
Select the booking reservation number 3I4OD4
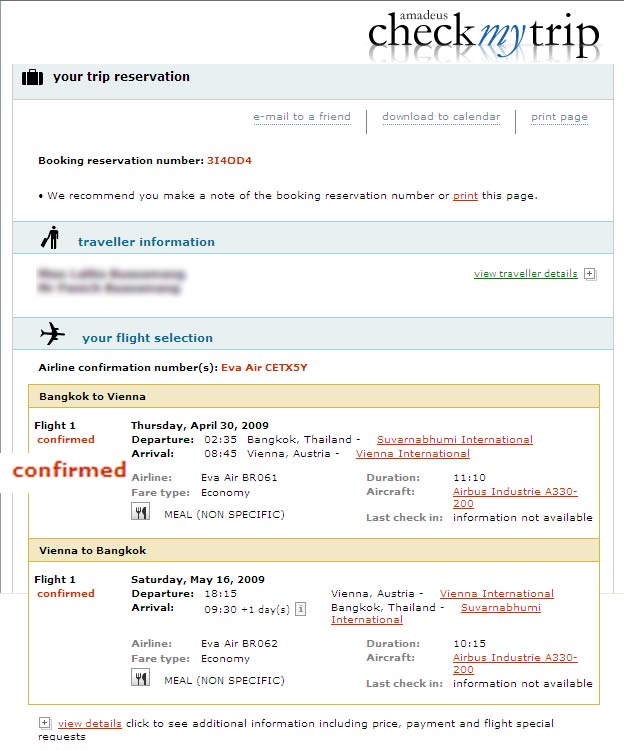[229, 161]
